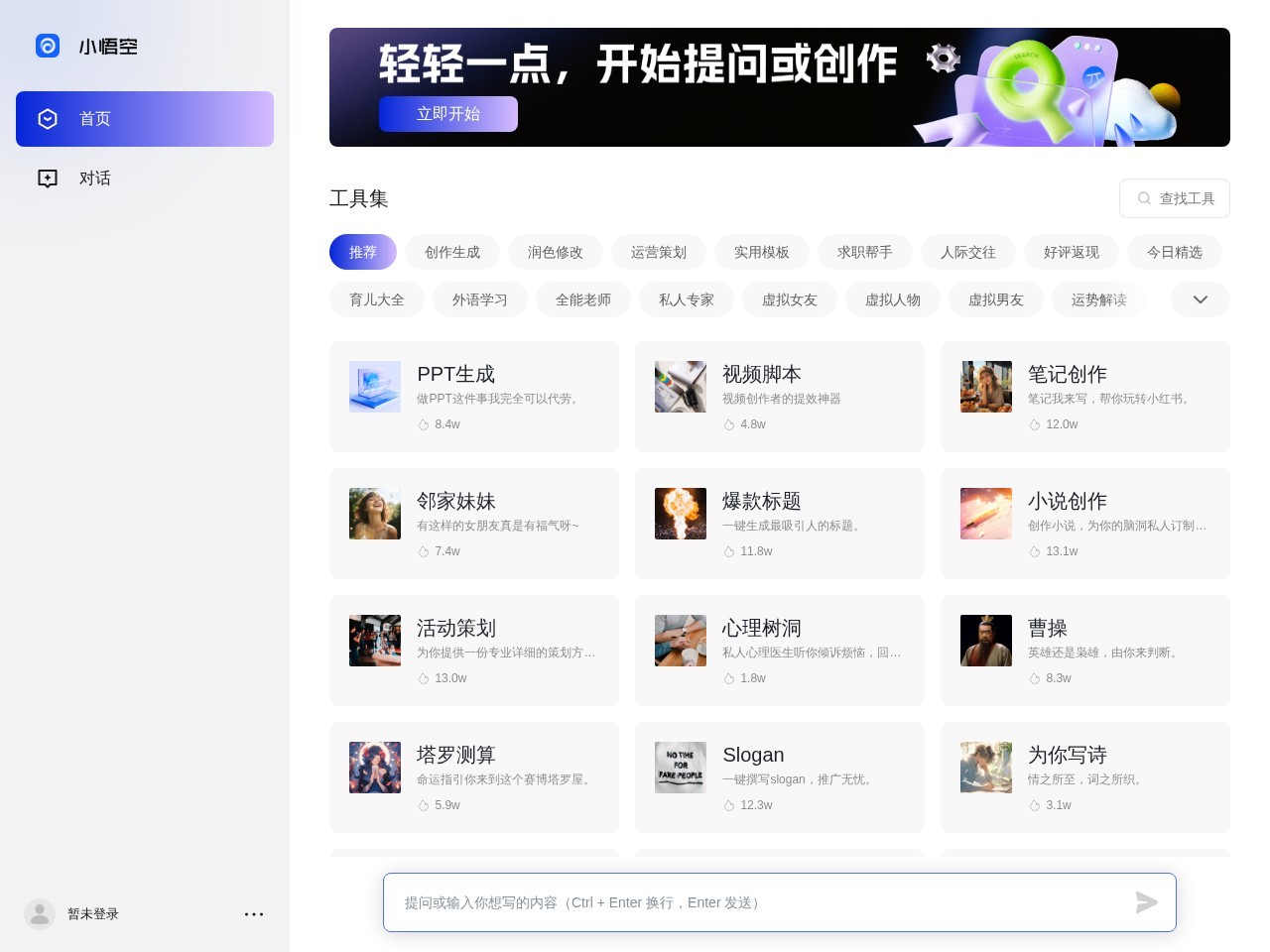Click the 暂未登录 login text
The image size is (1270, 952).
92,913
